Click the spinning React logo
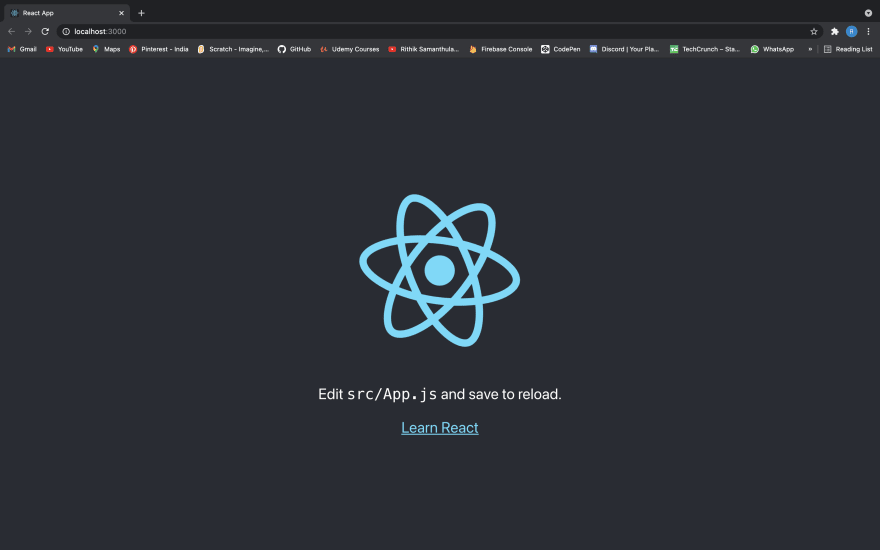Screen dimensions: 880x550 point(439,271)
